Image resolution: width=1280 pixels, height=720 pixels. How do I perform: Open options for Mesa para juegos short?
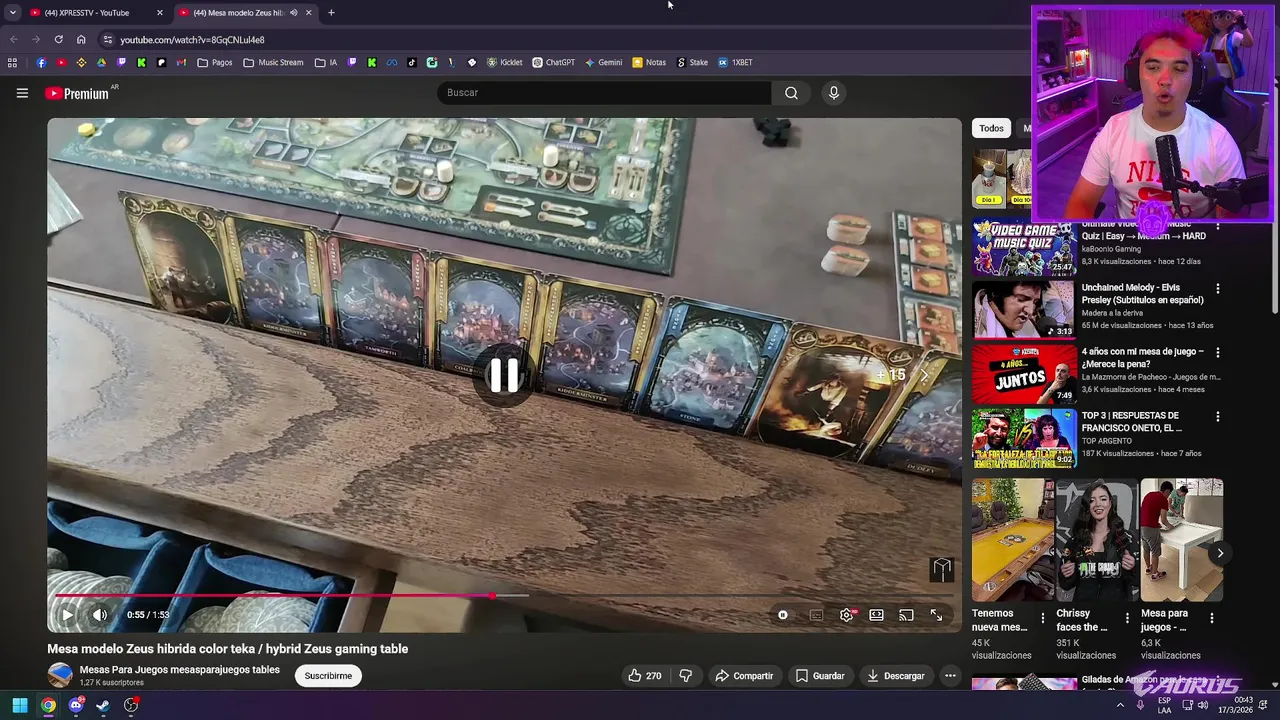tap(1211, 618)
